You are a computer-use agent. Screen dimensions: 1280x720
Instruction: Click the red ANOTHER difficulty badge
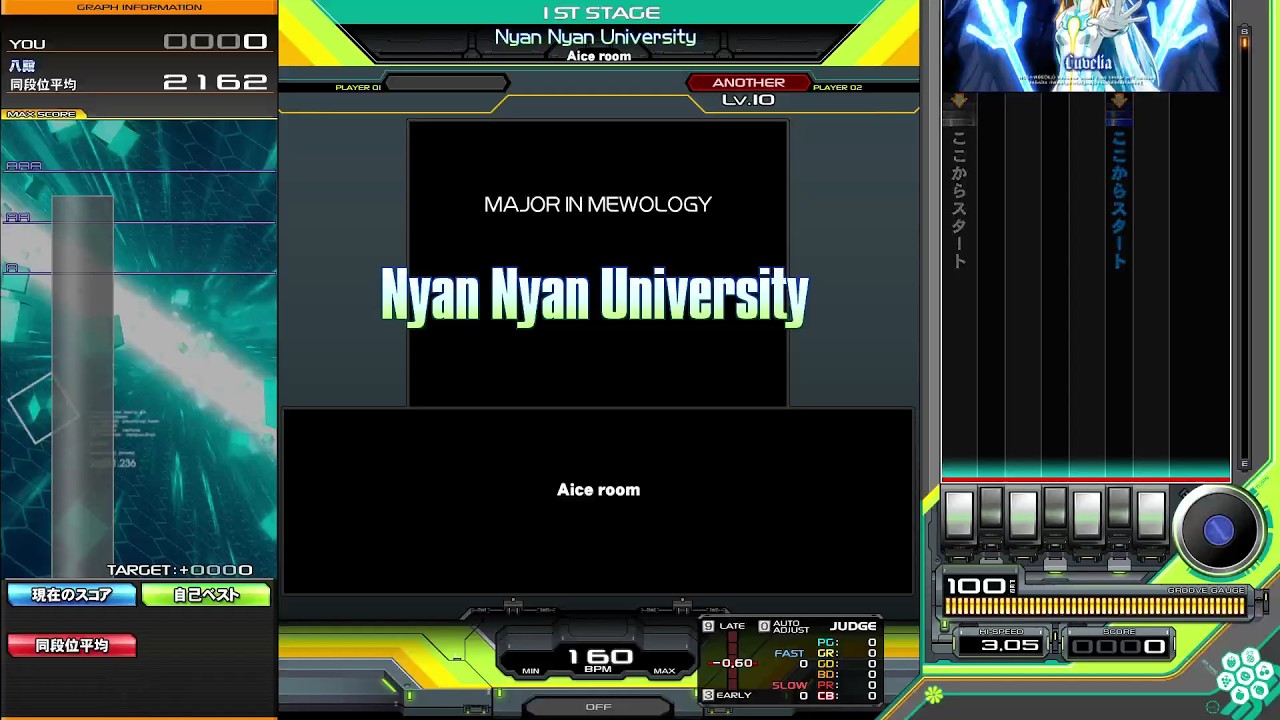[748, 82]
